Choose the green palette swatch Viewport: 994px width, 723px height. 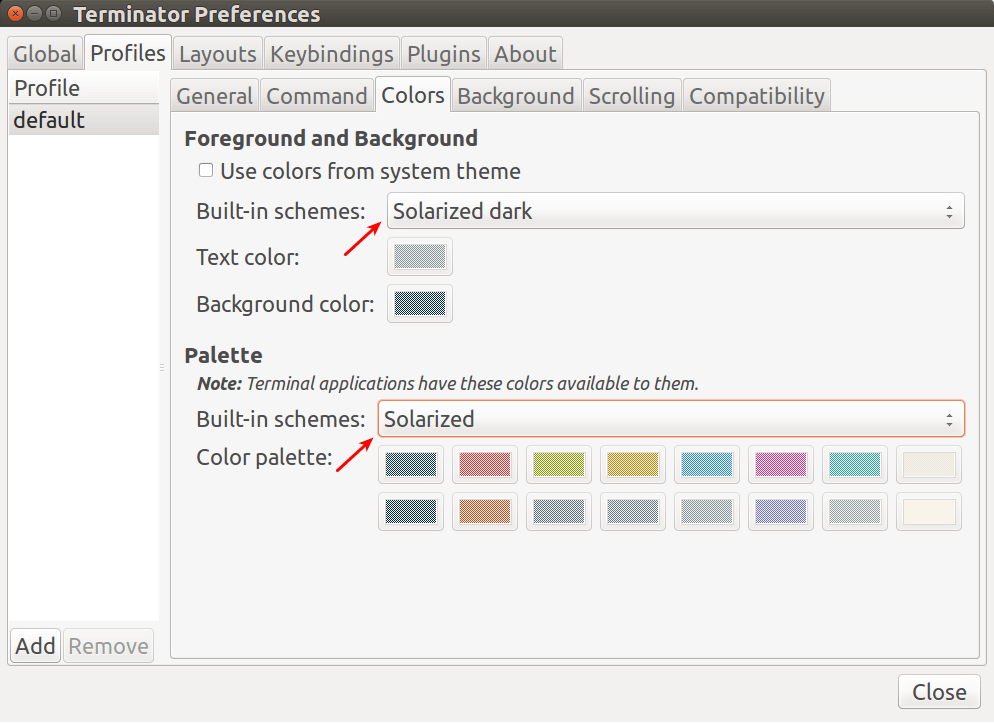pos(558,464)
